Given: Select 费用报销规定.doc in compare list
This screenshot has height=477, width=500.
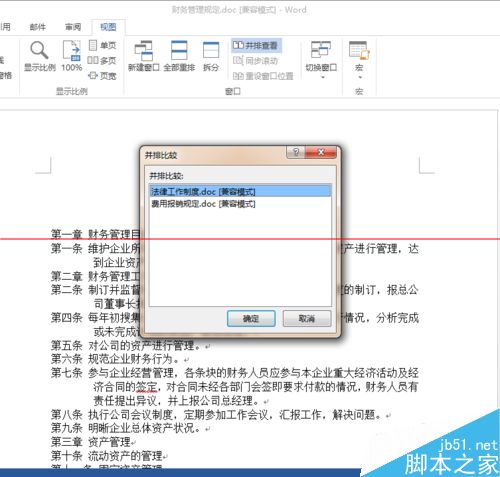Looking at the screenshot, I should click(x=240, y=203).
